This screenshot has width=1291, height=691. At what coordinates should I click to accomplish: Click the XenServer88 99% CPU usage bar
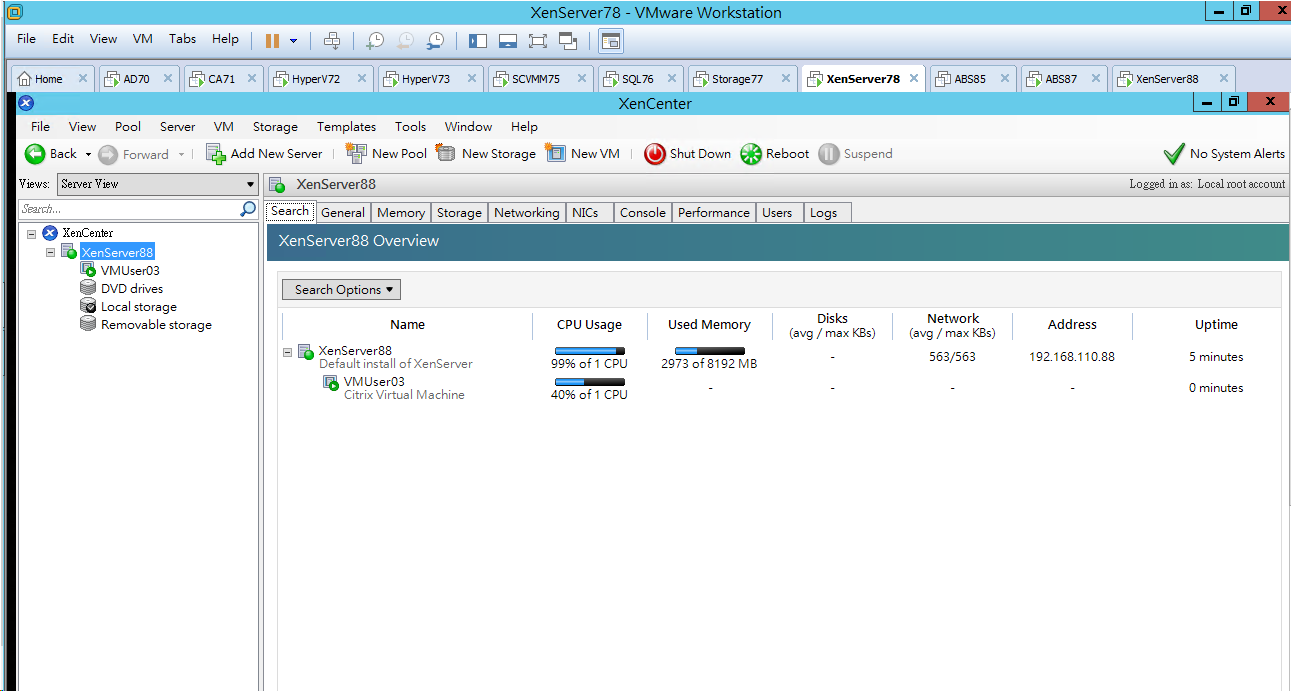tap(590, 351)
